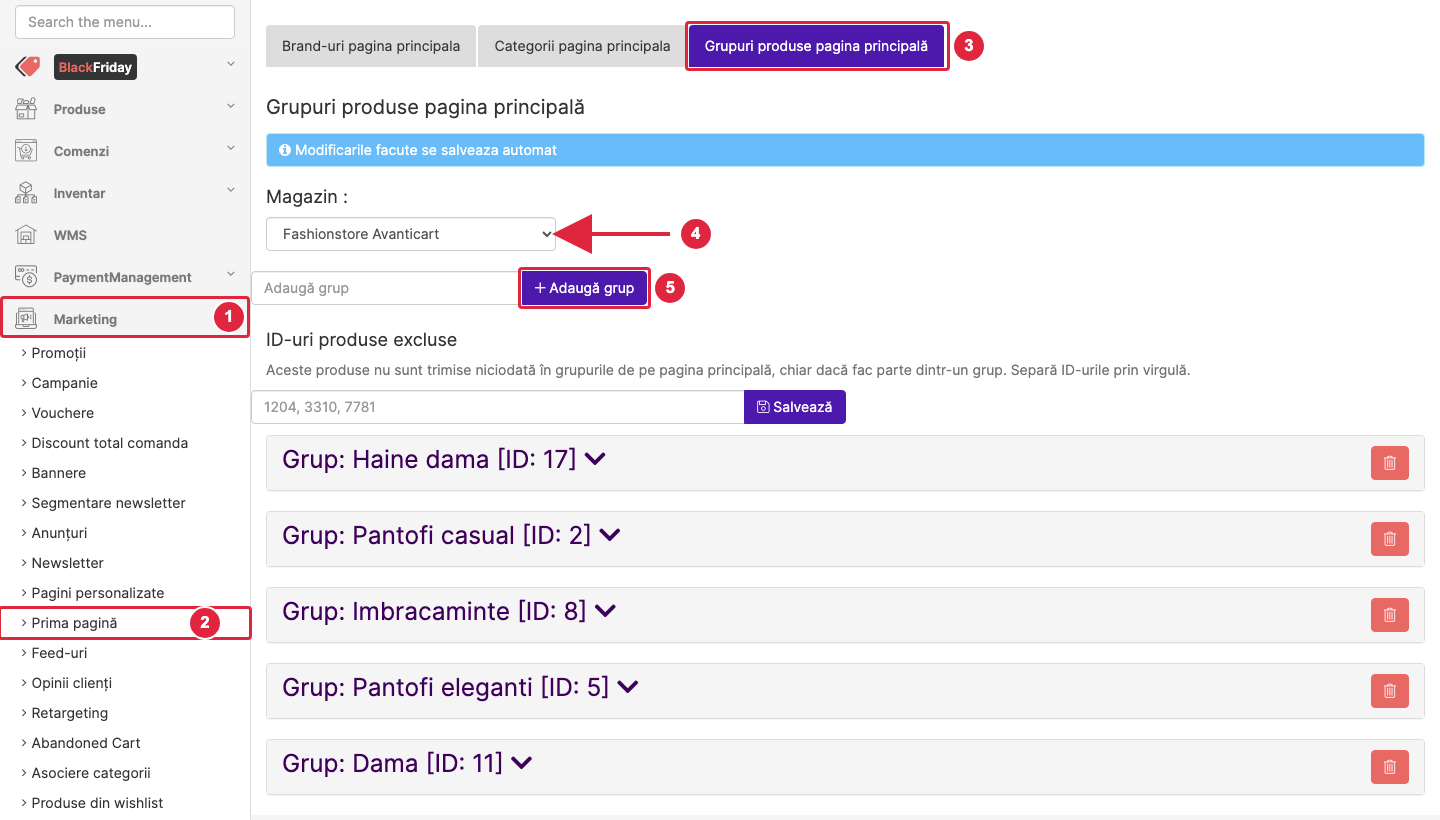Click the Adaugă grup text field

click(386, 288)
